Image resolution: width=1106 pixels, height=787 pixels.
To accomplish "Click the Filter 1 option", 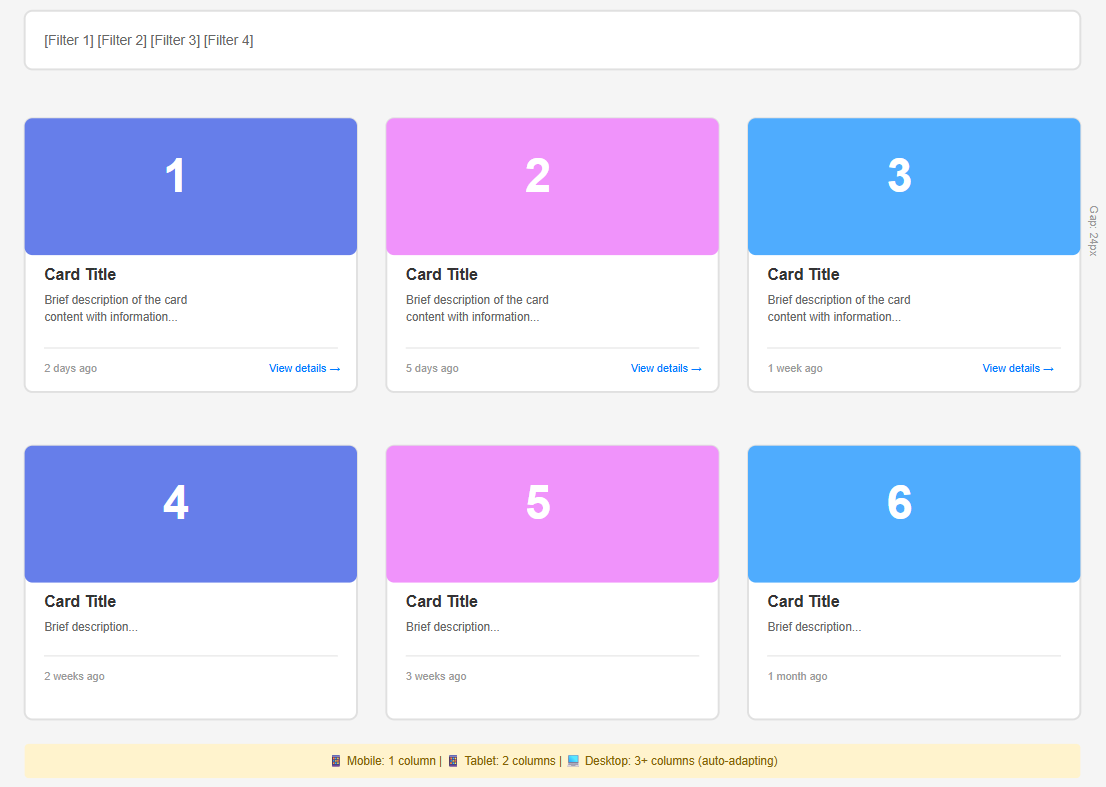I will (x=68, y=40).
